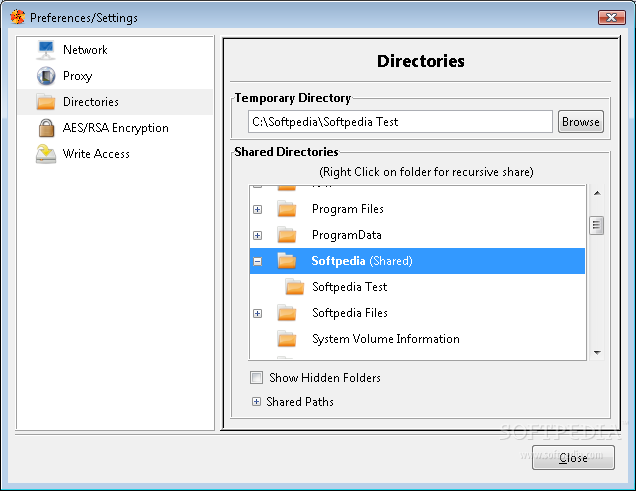Close the Preferences/Settings window
This screenshot has height=491, width=636.
tap(611, 17)
